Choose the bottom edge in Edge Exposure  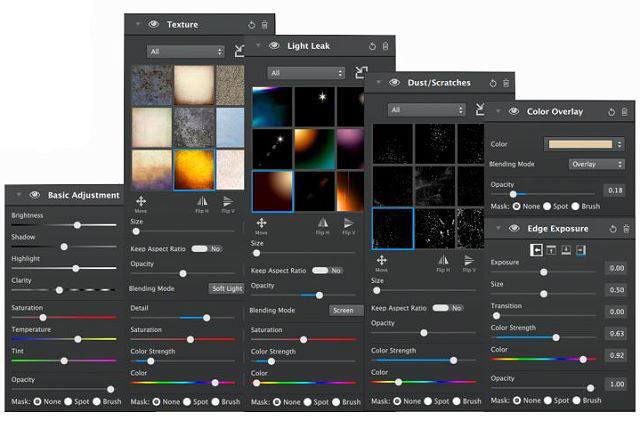(566, 250)
